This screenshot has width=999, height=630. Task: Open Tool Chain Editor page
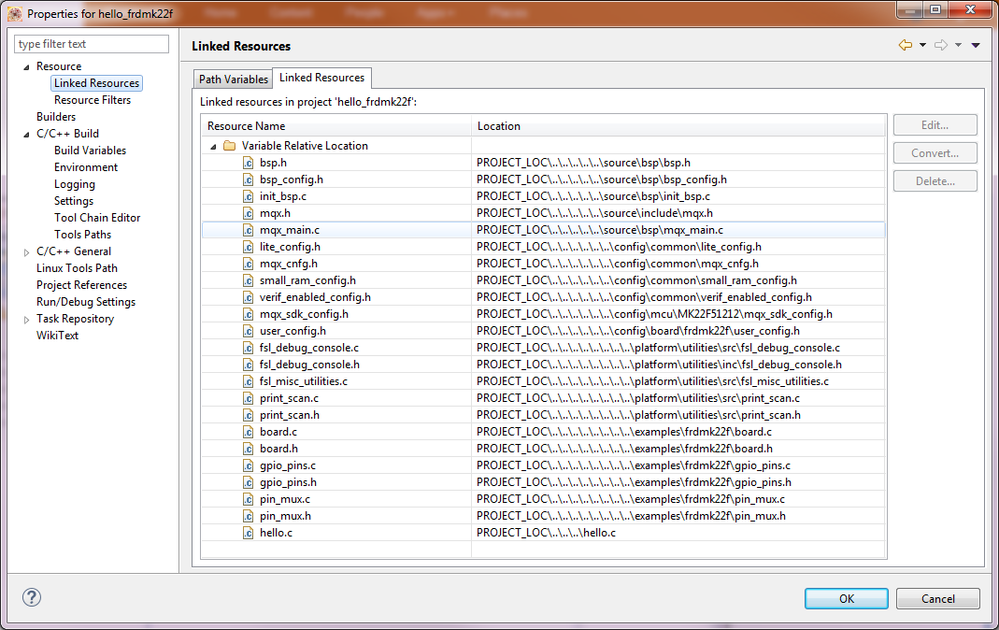tap(97, 218)
